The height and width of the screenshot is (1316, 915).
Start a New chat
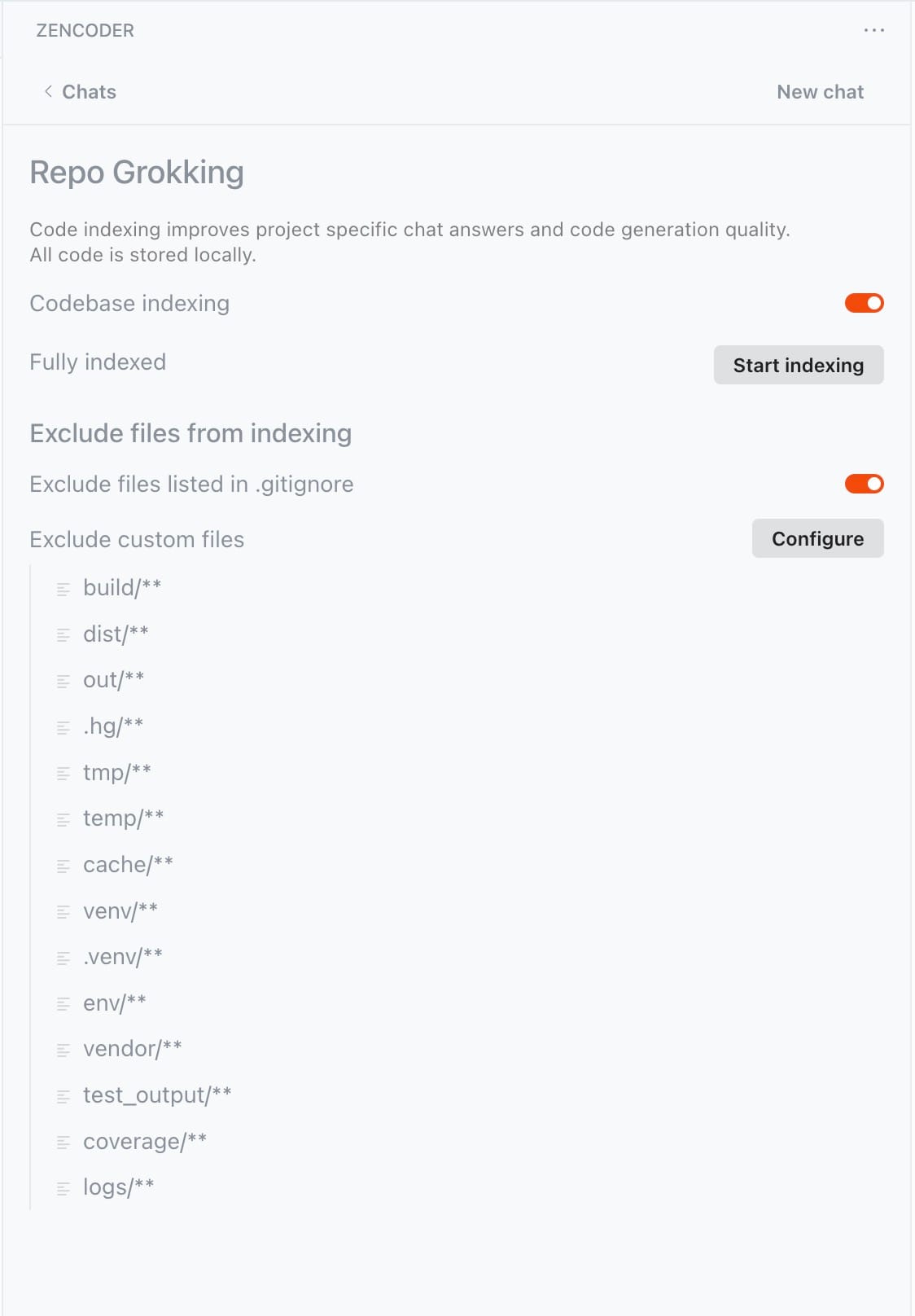coord(820,92)
